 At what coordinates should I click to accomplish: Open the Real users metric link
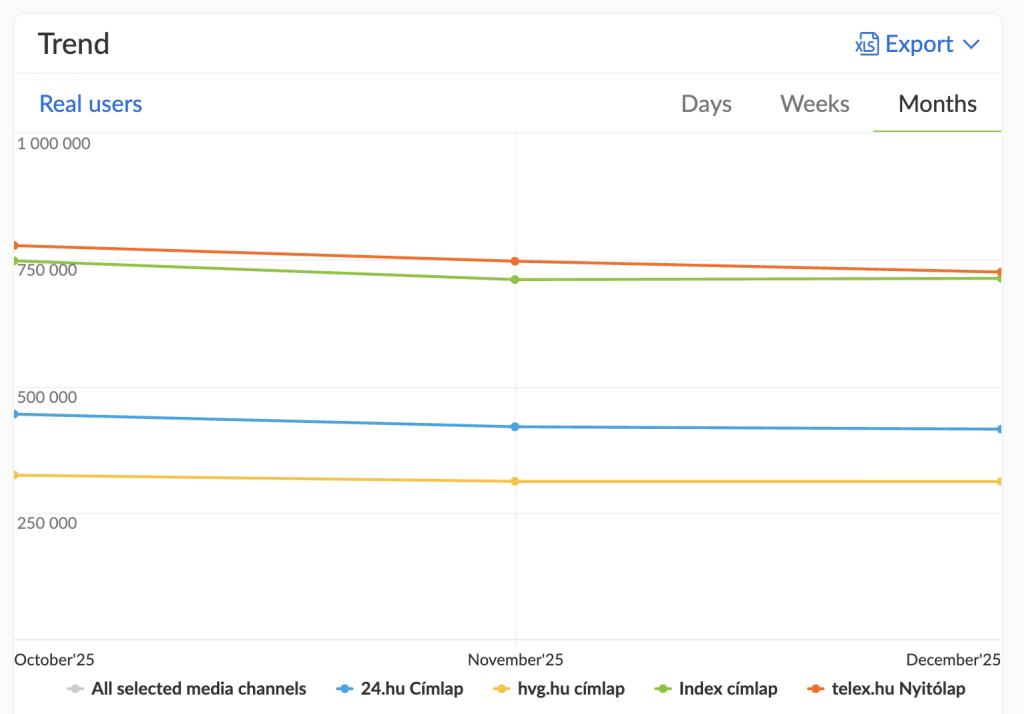coord(91,104)
